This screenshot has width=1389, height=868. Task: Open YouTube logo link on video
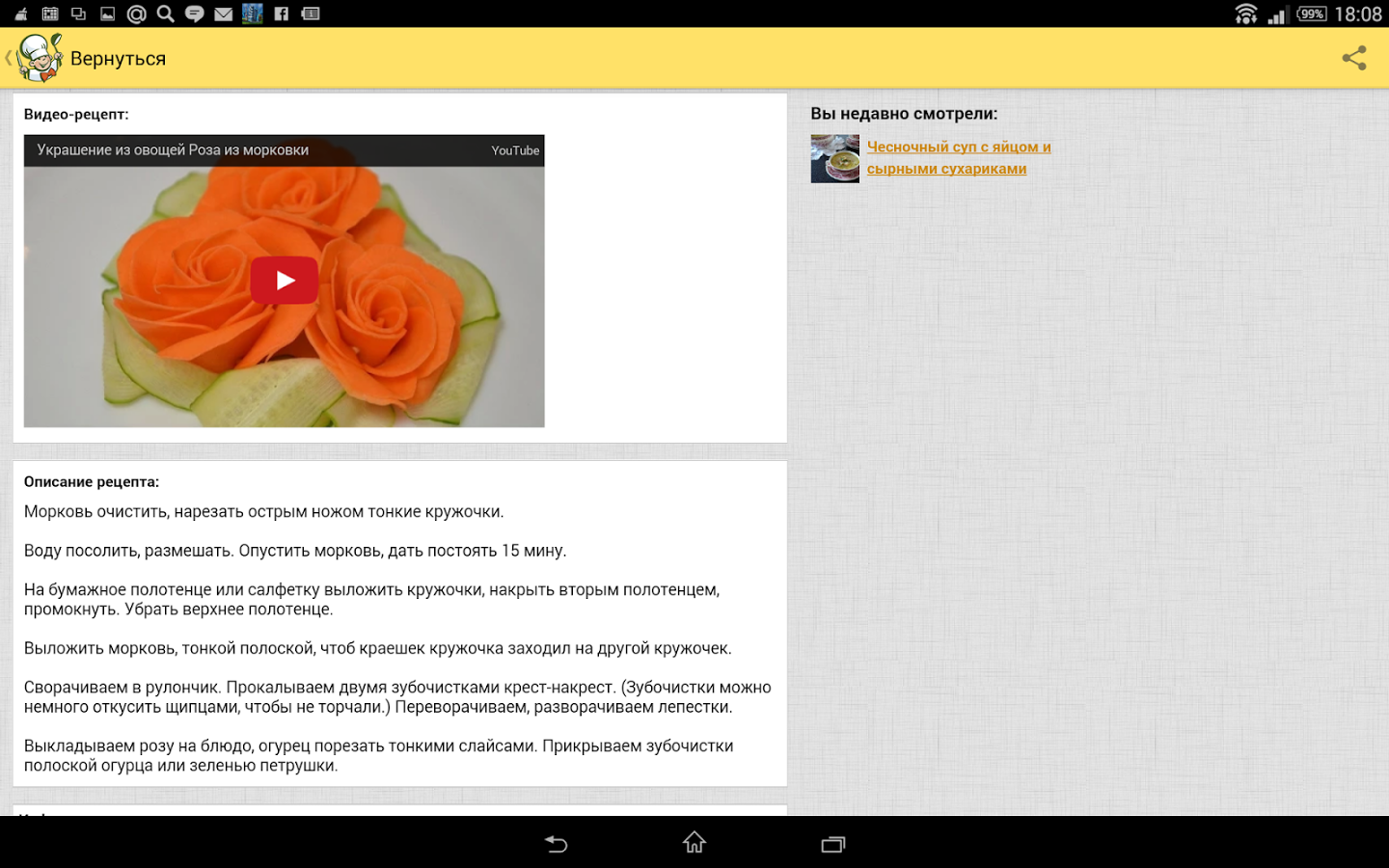(515, 150)
